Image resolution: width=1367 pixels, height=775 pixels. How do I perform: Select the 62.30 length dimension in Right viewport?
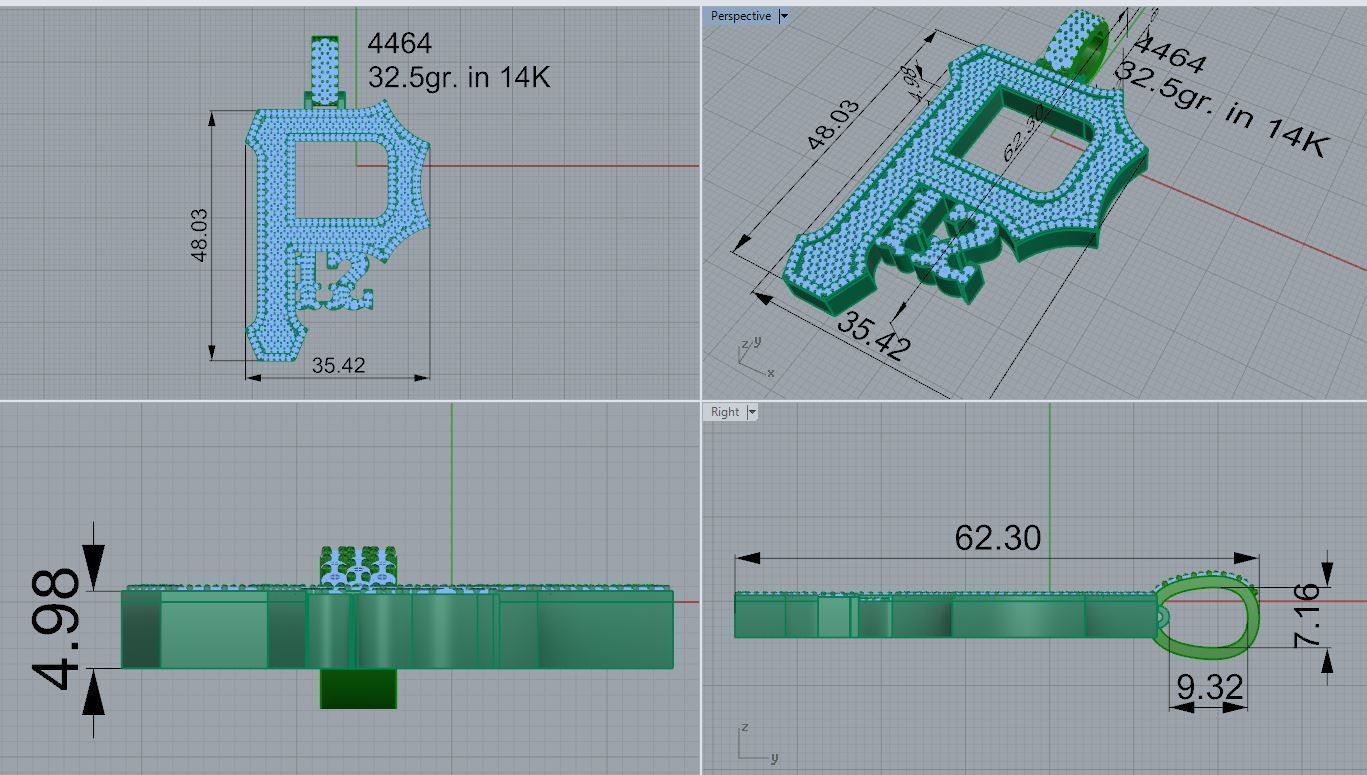tap(997, 537)
